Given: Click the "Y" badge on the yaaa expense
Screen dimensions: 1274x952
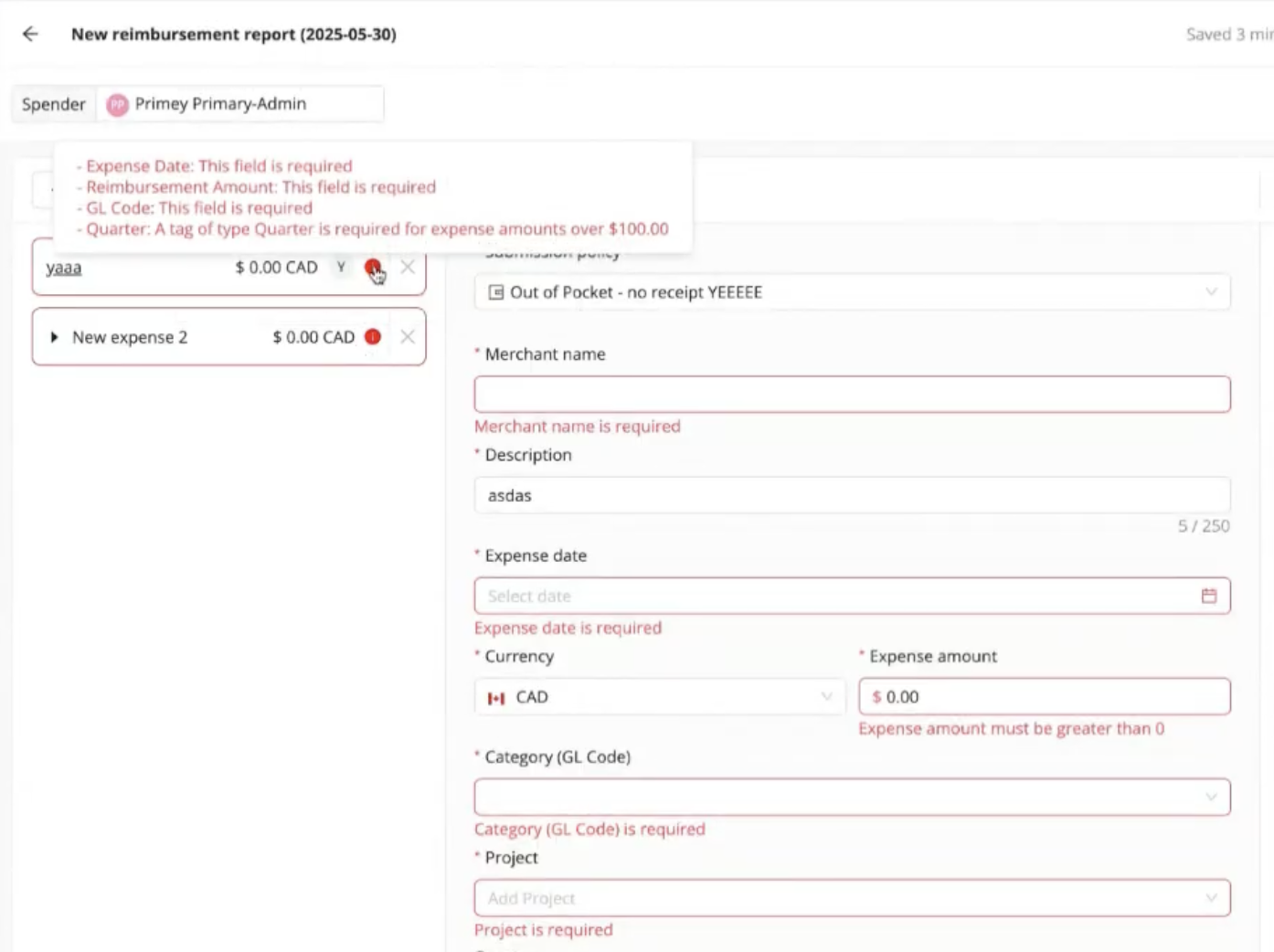Looking at the screenshot, I should pos(341,267).
